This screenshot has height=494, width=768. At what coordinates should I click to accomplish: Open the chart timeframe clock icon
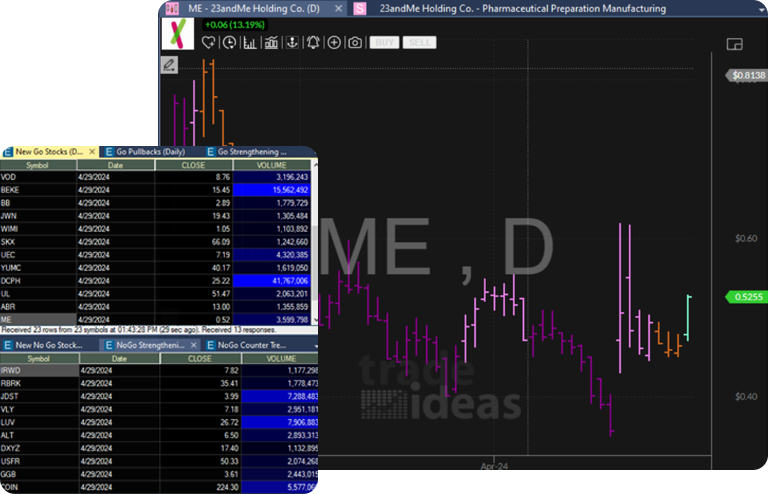[229, 43]
